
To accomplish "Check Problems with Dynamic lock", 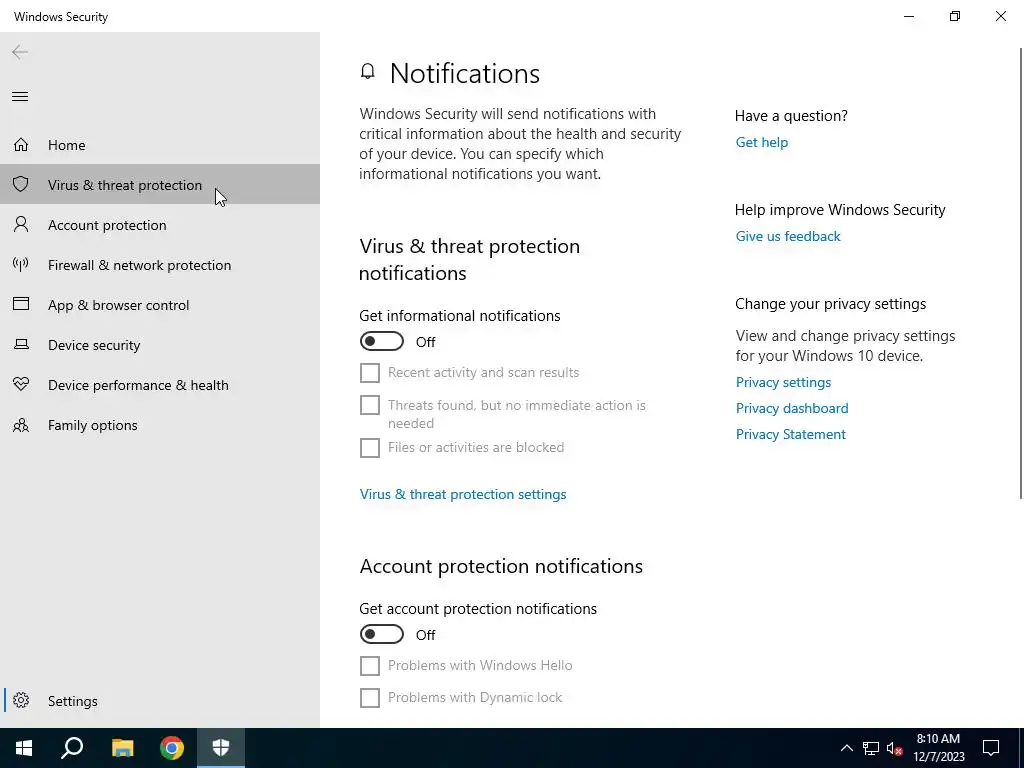I will [370, 697].
